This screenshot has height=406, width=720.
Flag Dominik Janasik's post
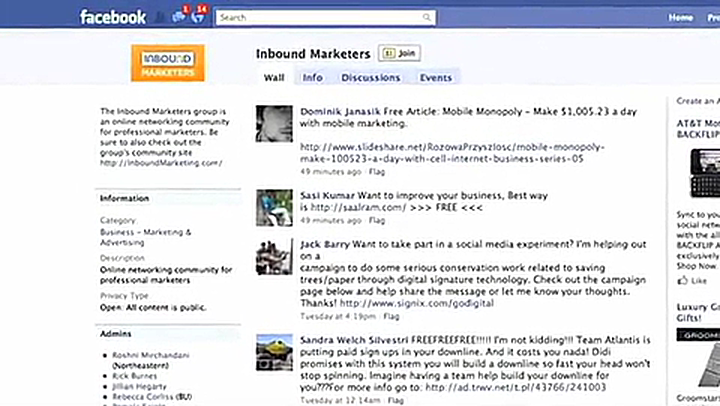coord(375,171)
